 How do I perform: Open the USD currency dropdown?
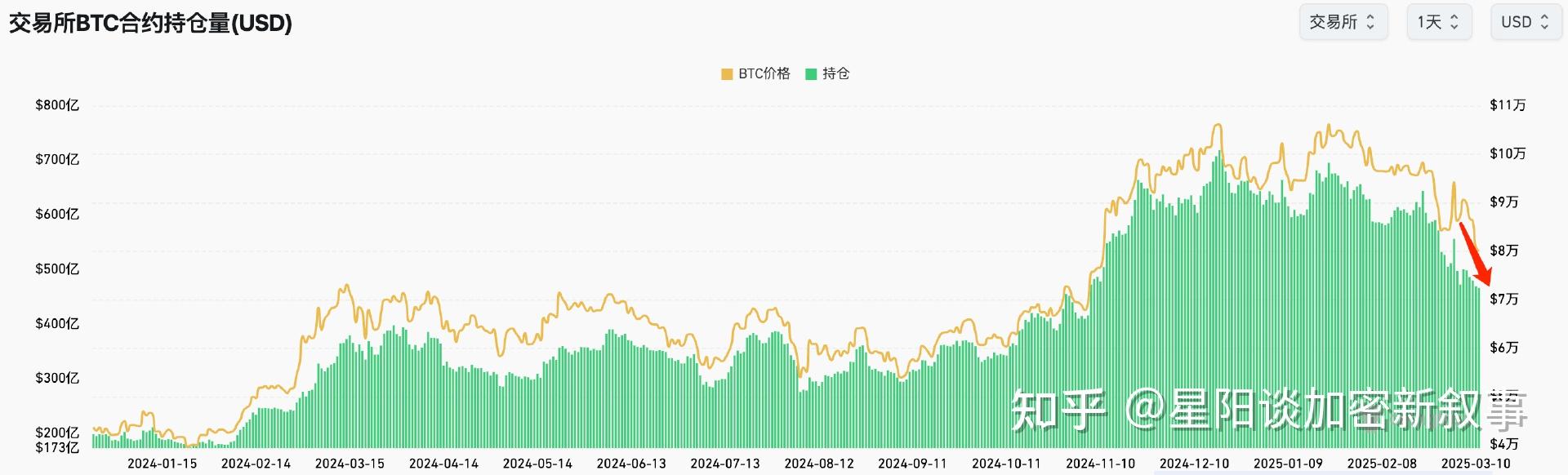coord(1526,22)
